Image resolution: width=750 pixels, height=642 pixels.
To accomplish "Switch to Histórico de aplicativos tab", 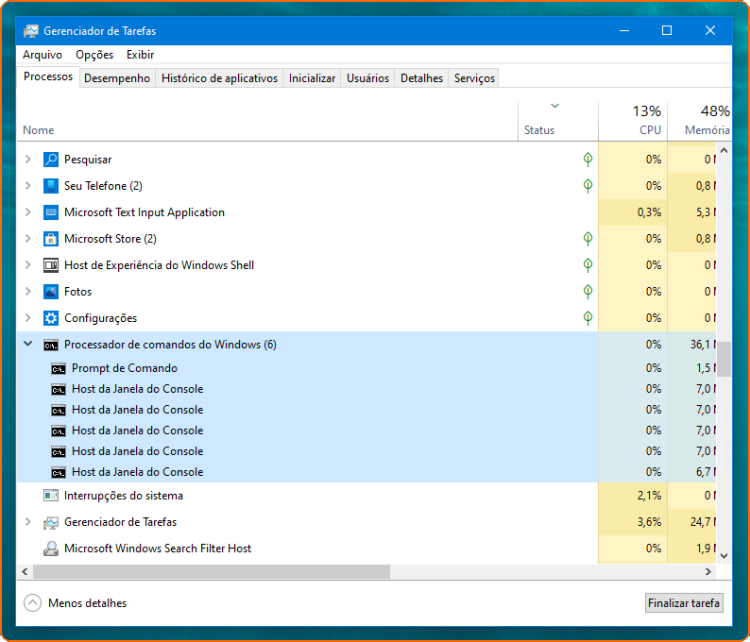I will click(220, 78).
